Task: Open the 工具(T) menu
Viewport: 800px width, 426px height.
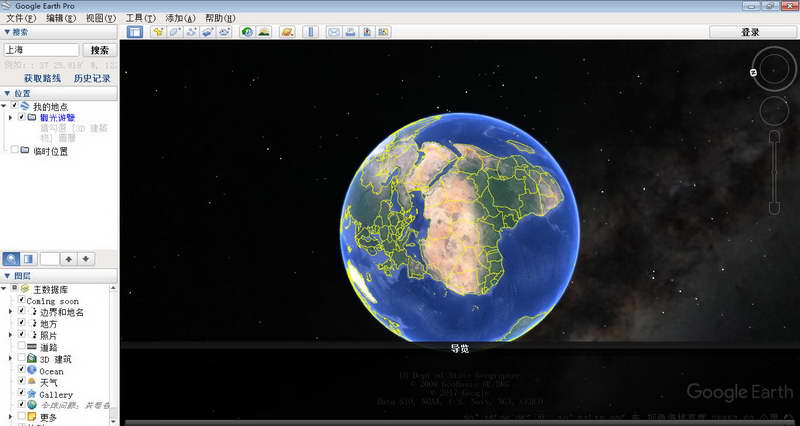Action: click(140, 18)
